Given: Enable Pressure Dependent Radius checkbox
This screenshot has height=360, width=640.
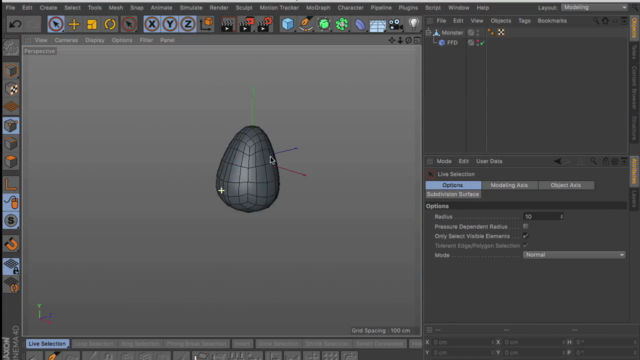Looking at the screenshot, I should coord(526,226).
